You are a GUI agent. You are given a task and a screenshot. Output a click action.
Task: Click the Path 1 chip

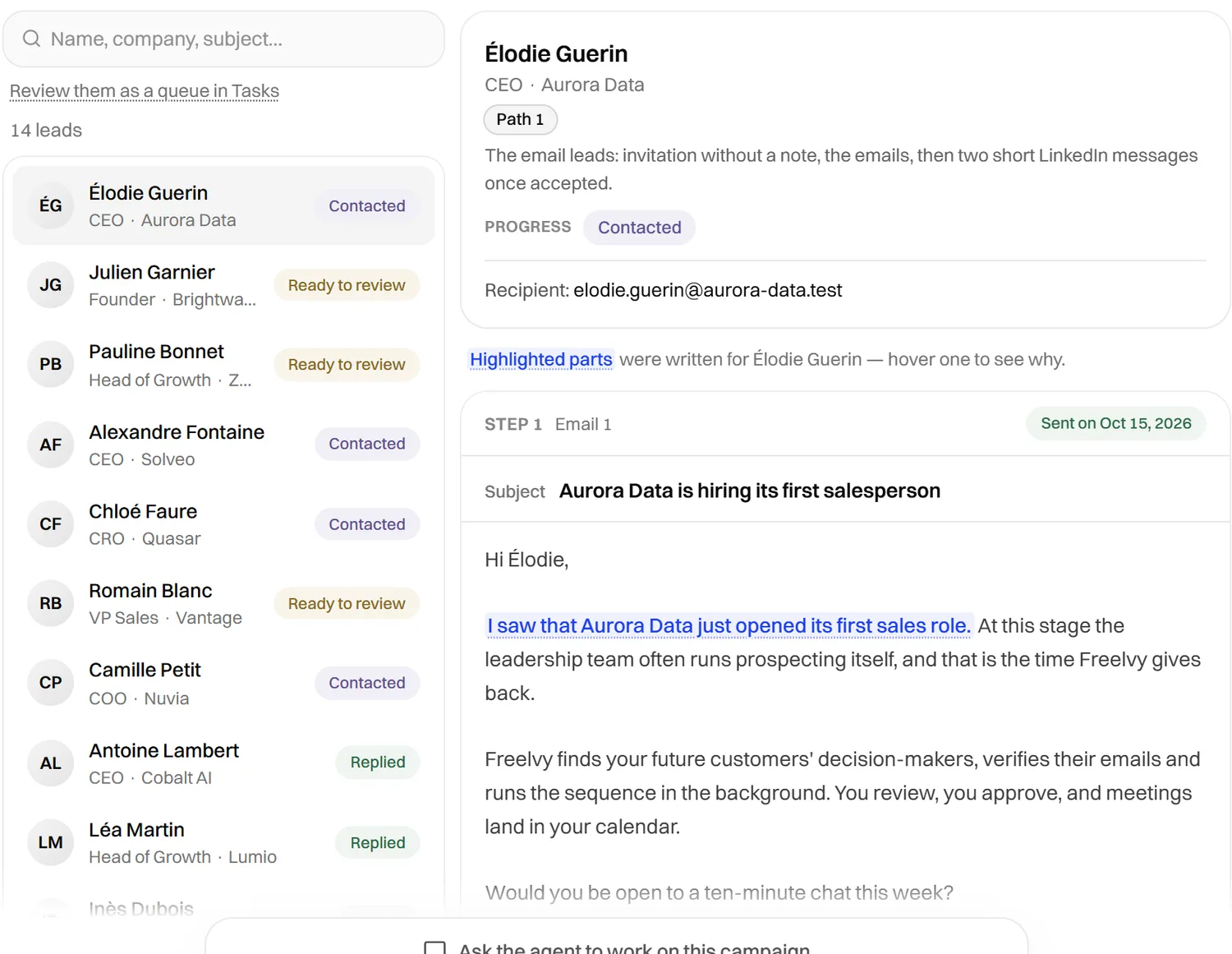520,119
